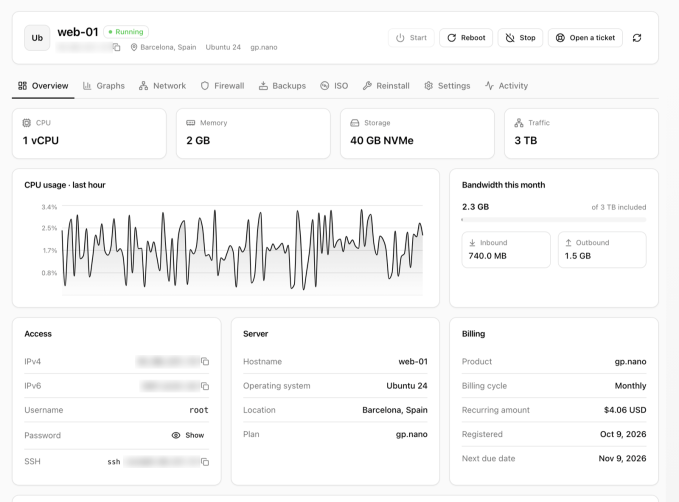Click the Traffic network icon

(519, 123)
